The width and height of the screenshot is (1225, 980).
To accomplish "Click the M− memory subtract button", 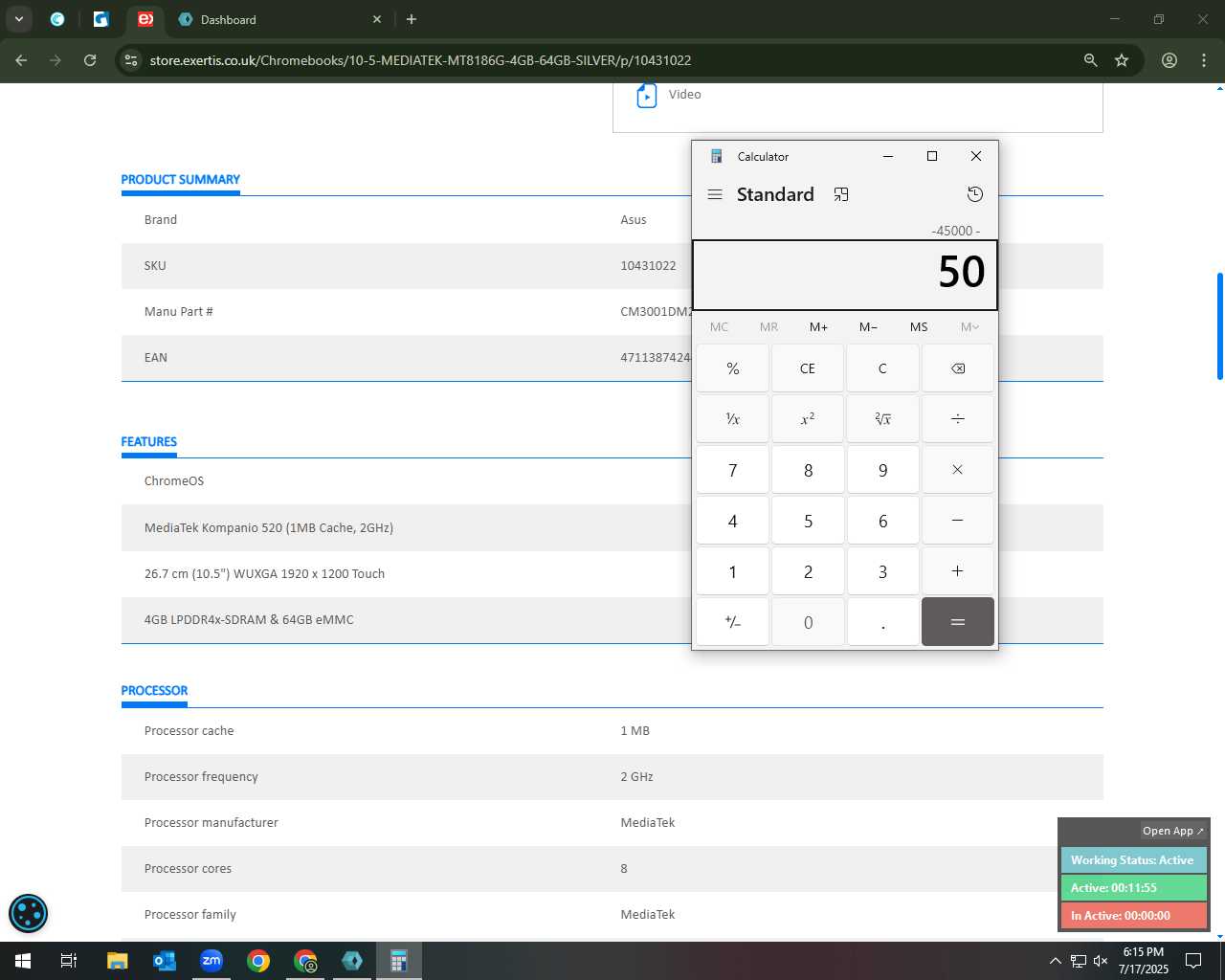I will [868, 327].
